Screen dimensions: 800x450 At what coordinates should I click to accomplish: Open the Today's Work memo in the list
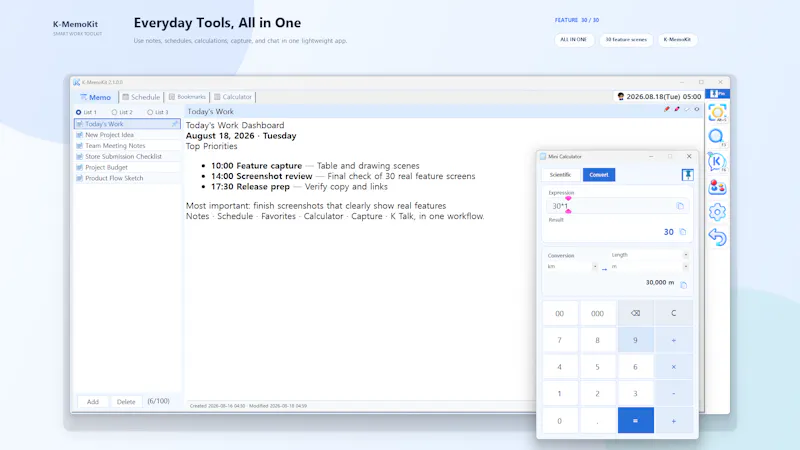point(127,124)
